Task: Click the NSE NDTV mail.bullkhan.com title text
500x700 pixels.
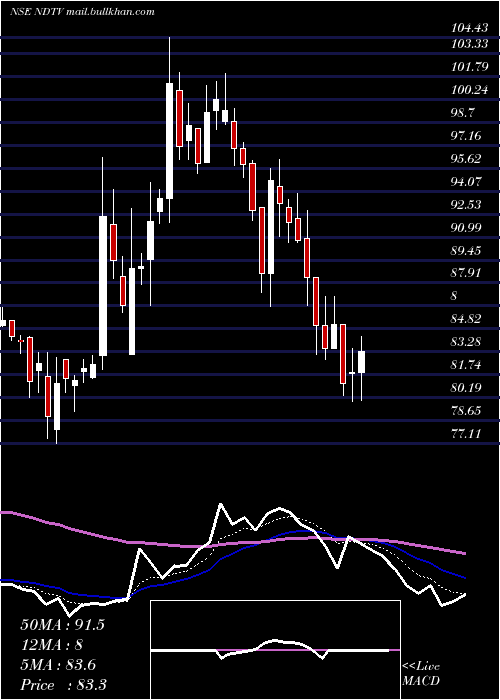Action: pos(82,12)
